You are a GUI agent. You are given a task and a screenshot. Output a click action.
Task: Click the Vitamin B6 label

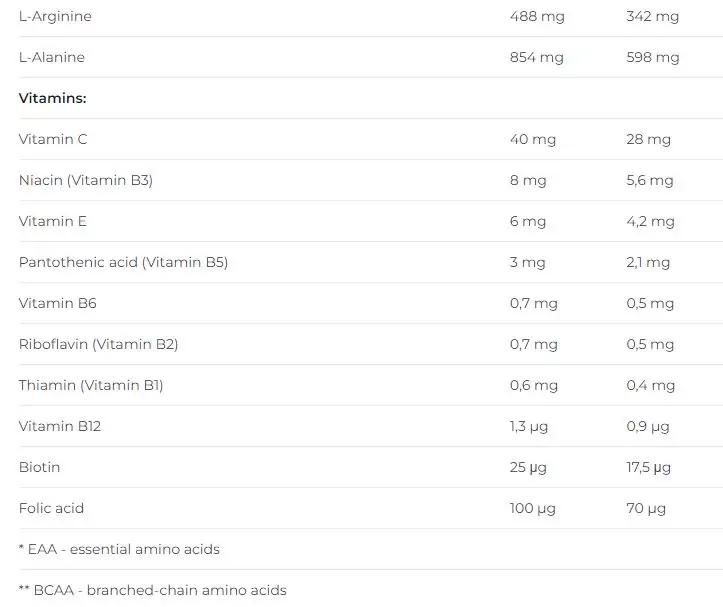tap(58, 304)
